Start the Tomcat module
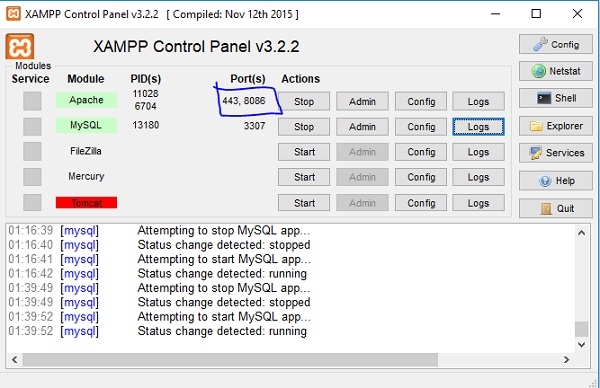 (x=304, y=202)
